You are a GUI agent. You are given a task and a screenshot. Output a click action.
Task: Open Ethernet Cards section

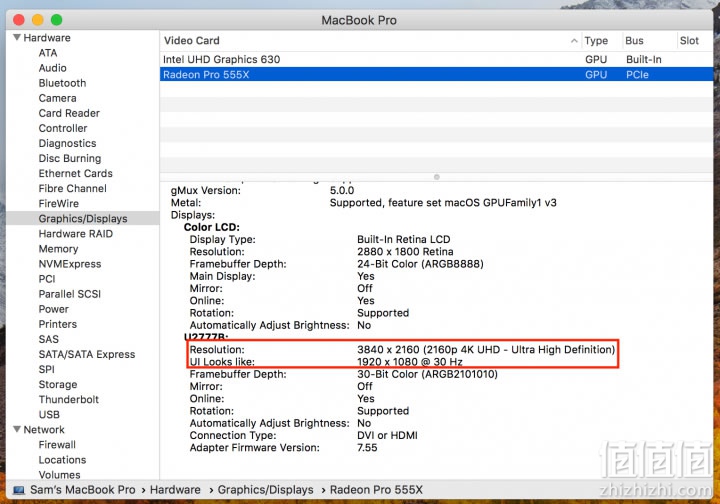tap(75, 174)
